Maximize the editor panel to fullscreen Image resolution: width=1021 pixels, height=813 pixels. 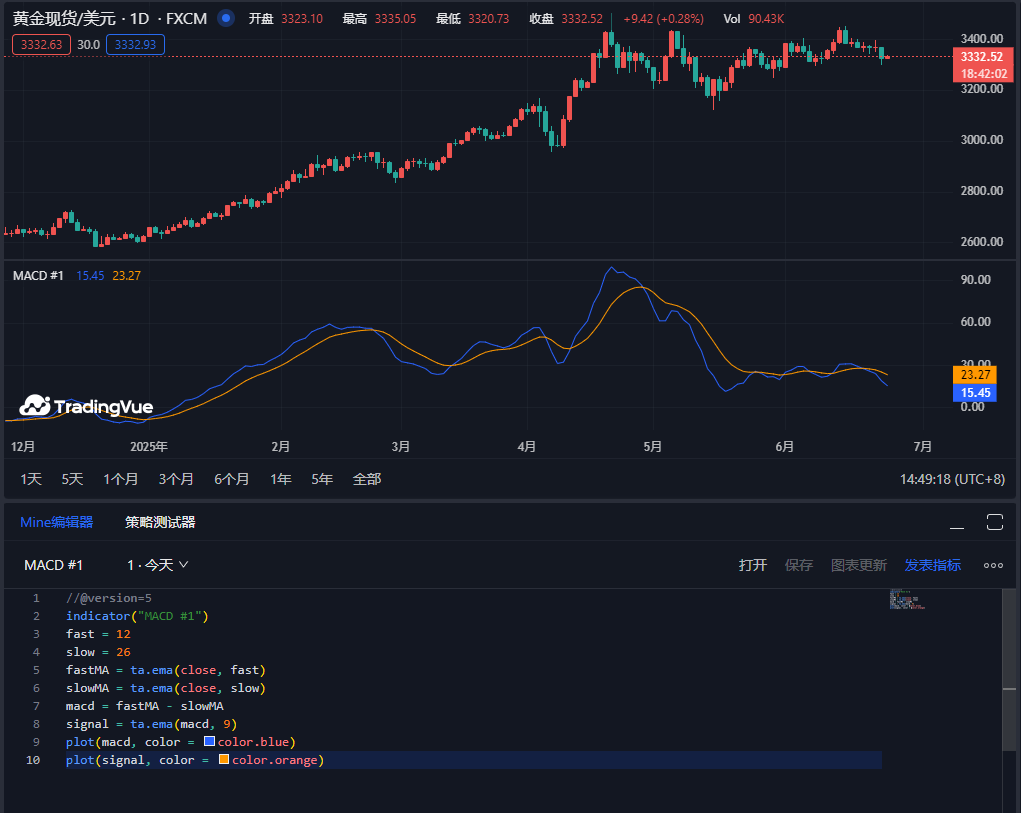point(994,522)
